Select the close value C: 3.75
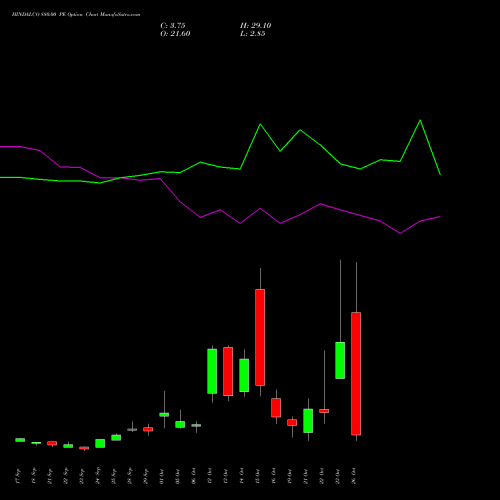This screenshot has width=500, height=500. (x=173, y=26)
